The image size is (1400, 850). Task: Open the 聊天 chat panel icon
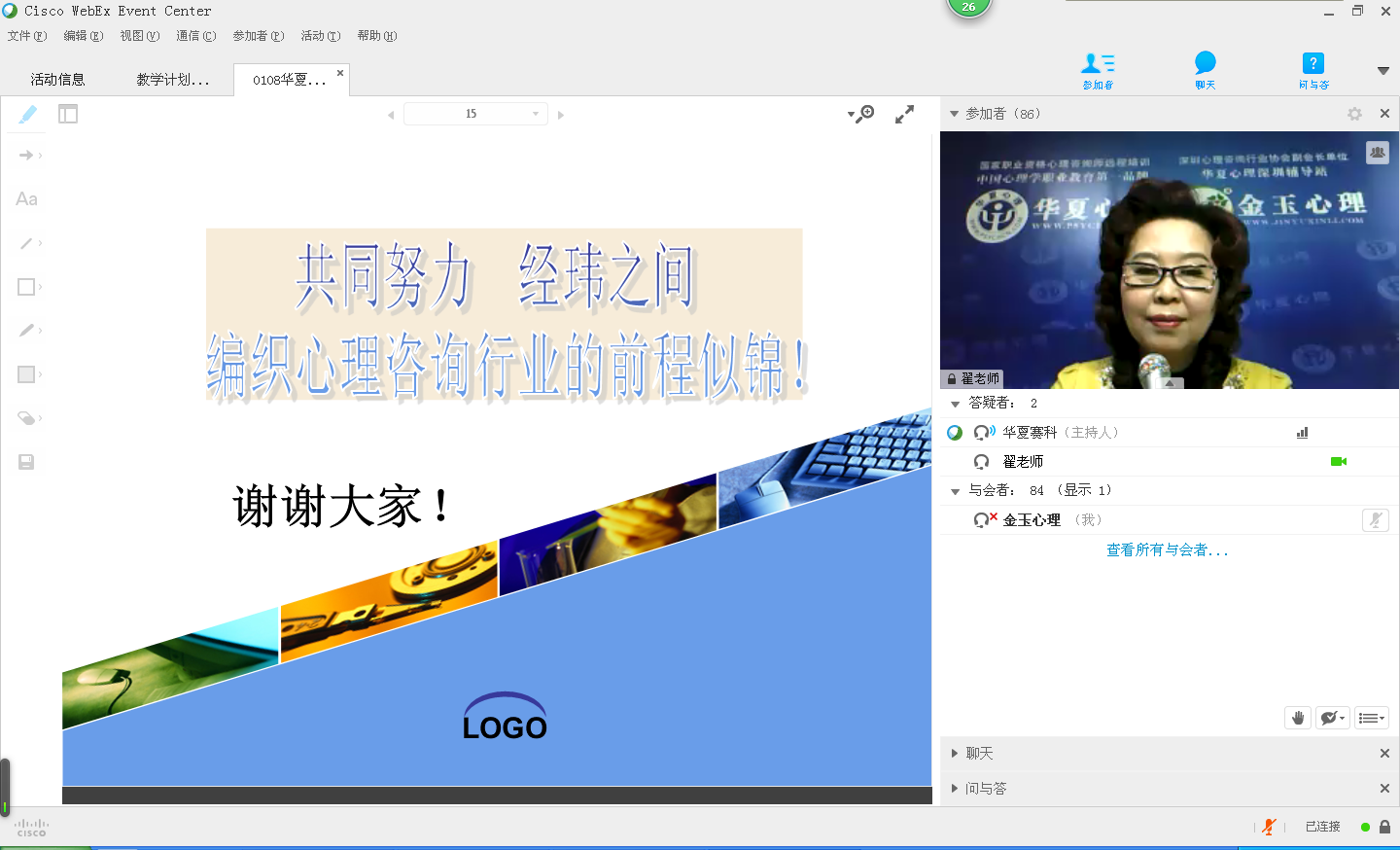1205,68
